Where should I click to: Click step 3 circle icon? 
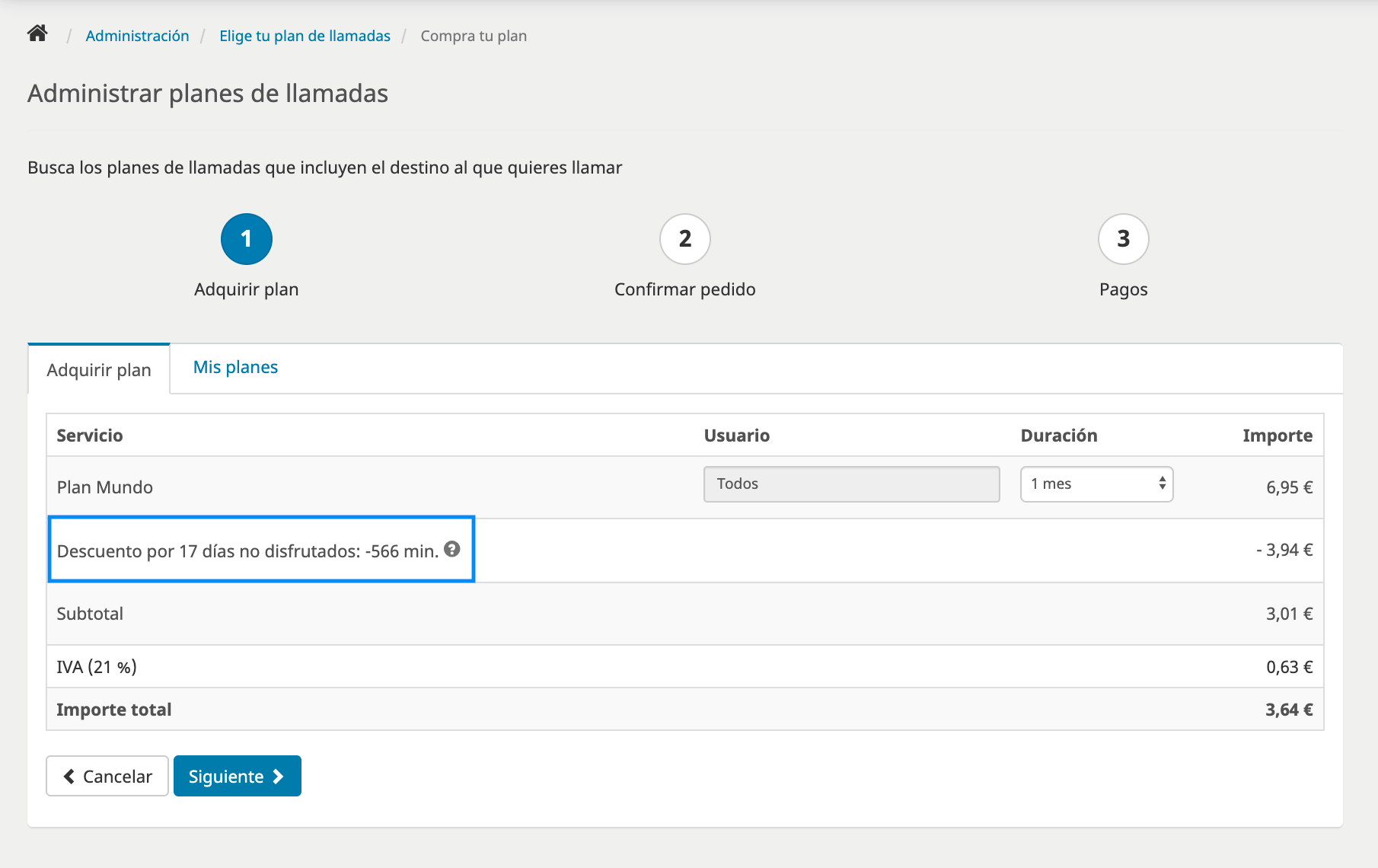(1124, 239)
